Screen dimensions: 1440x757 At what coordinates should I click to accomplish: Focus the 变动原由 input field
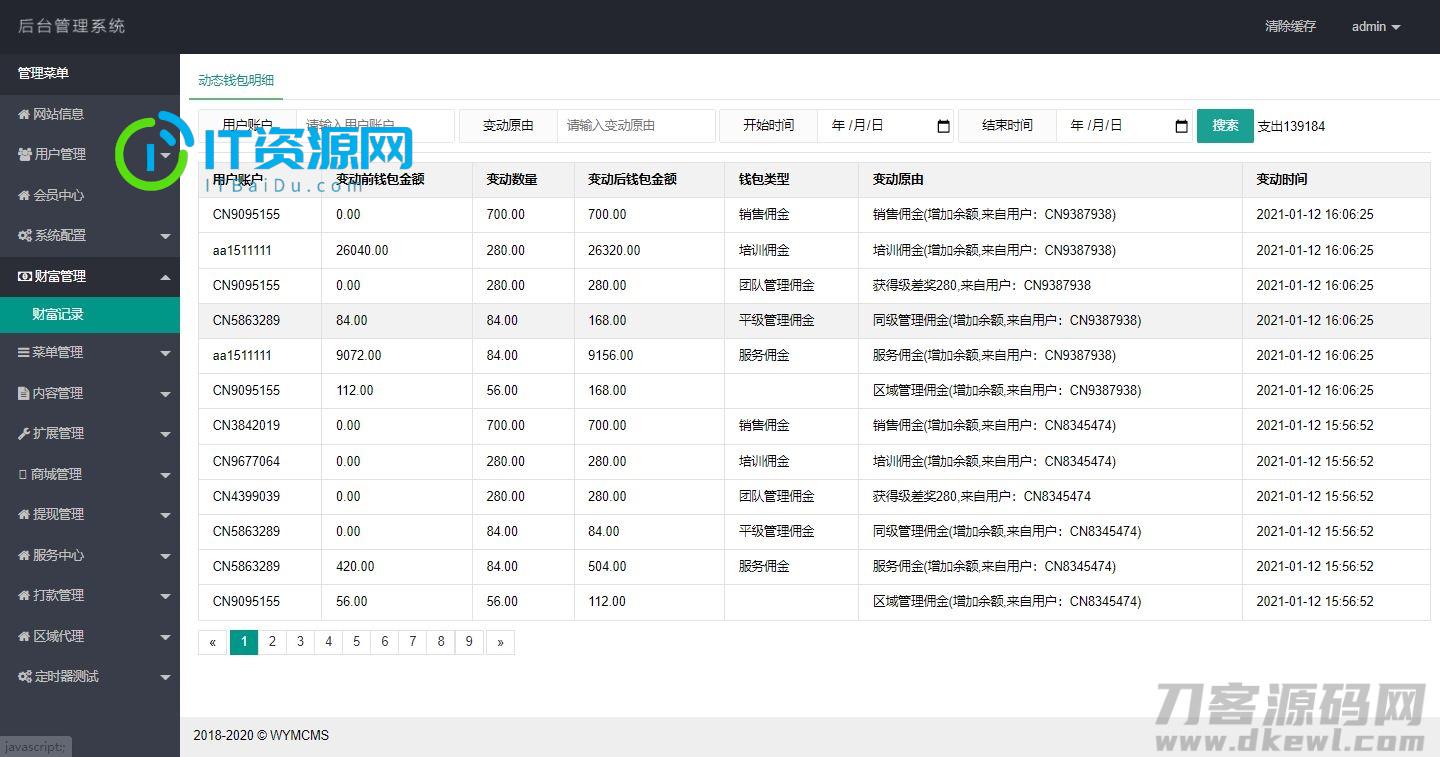(x=636, y=126)
